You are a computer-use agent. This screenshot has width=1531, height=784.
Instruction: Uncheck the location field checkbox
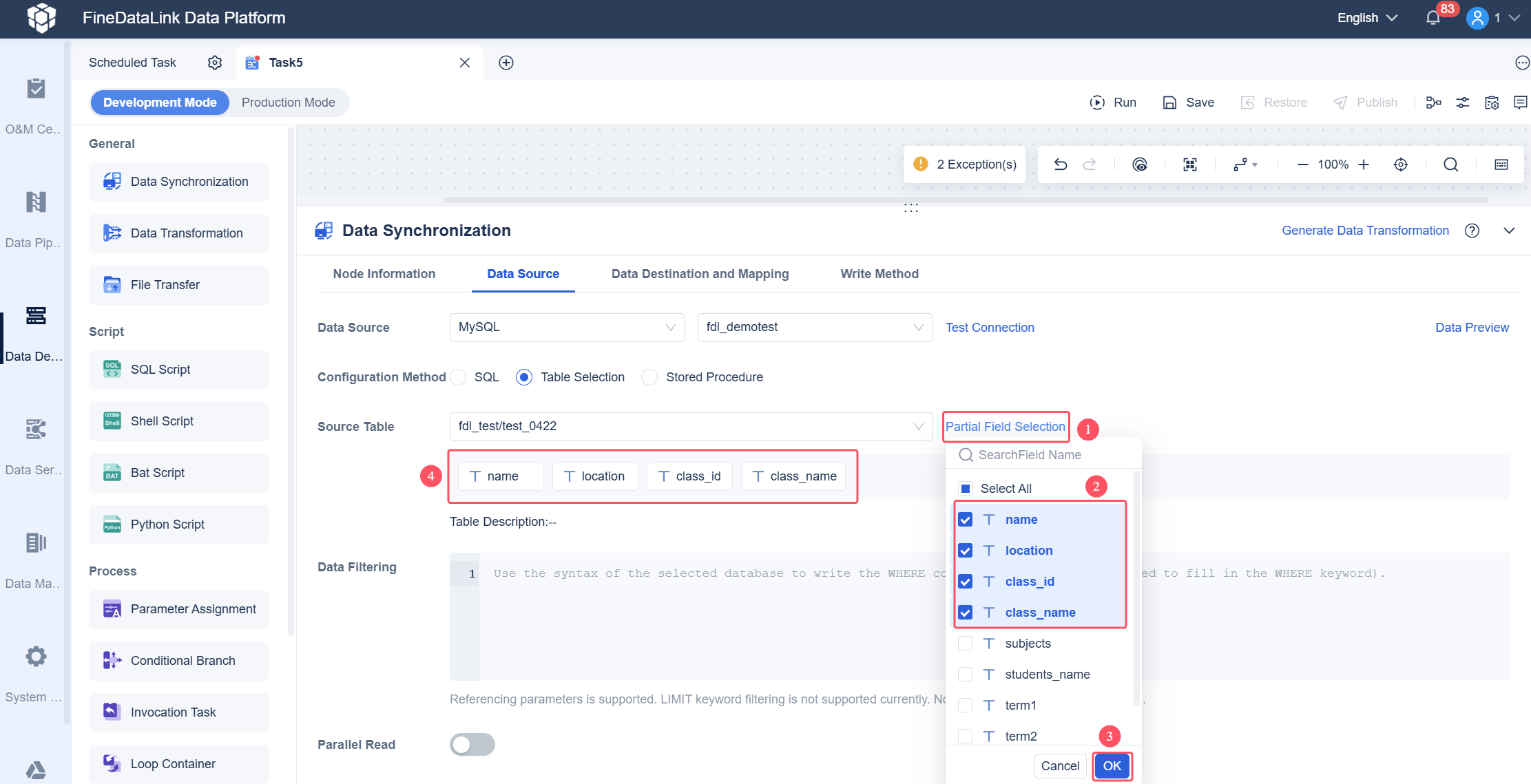pos(966,551)
